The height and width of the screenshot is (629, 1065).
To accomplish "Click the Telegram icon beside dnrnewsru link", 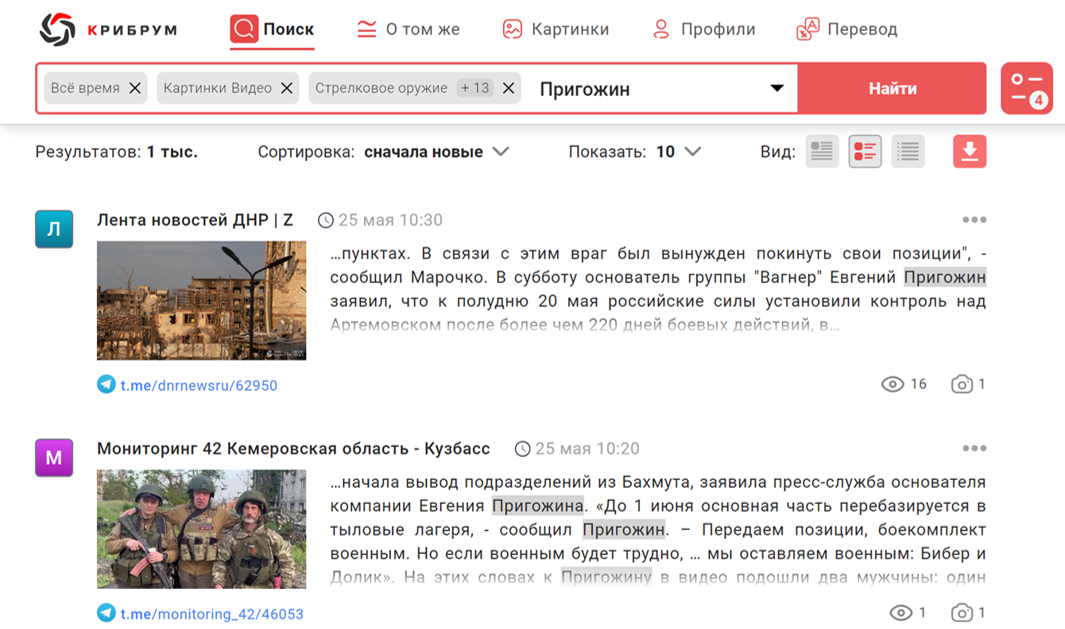I will (x=106, y=384).
